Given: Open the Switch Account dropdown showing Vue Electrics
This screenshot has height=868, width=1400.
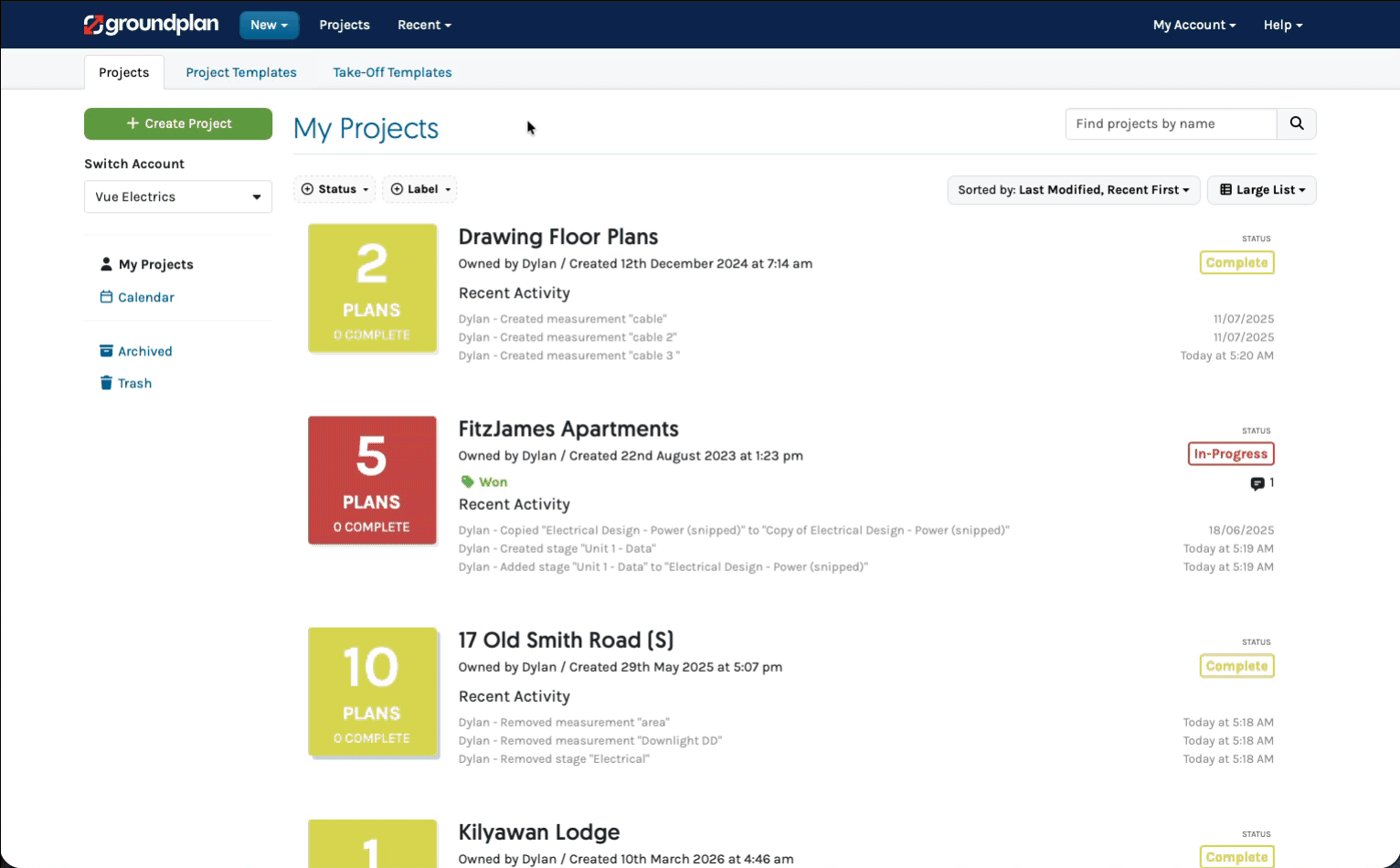Looking at the screenshot, I should [178, 196].
